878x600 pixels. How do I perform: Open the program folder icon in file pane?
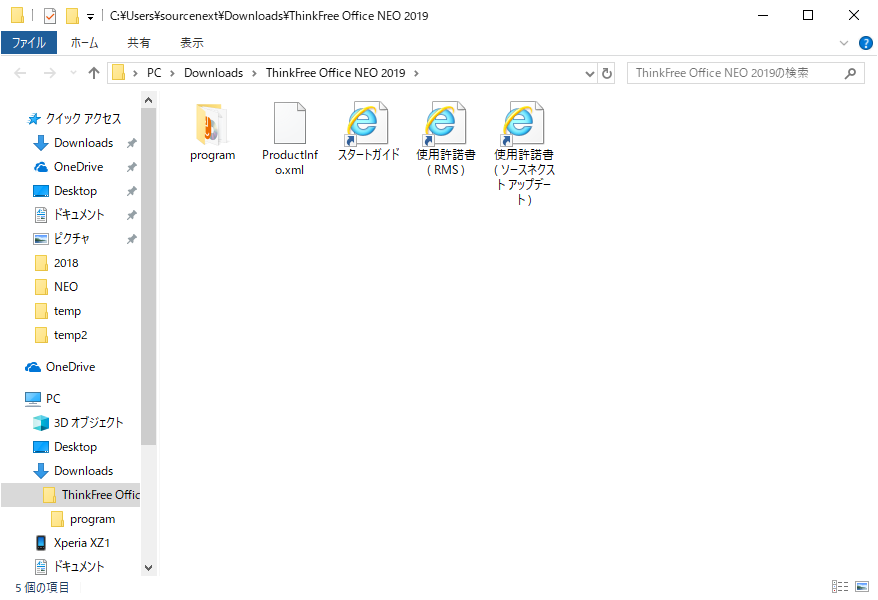click(212, 124)
